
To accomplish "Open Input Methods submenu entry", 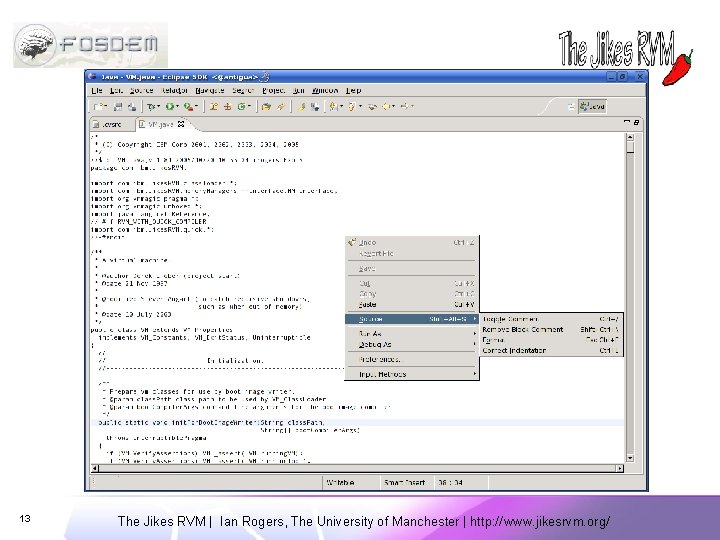I will pos(411,374).
